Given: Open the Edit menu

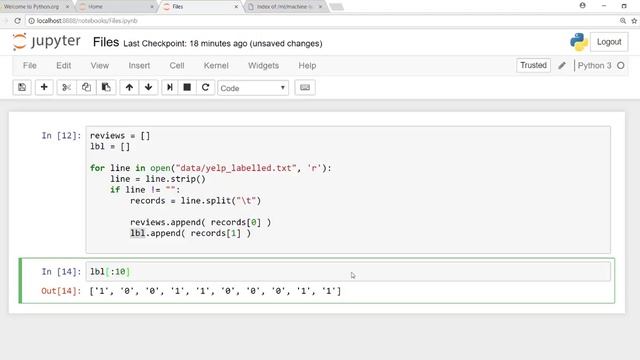Looking at the screenshot, I should (x=64, y=65).
